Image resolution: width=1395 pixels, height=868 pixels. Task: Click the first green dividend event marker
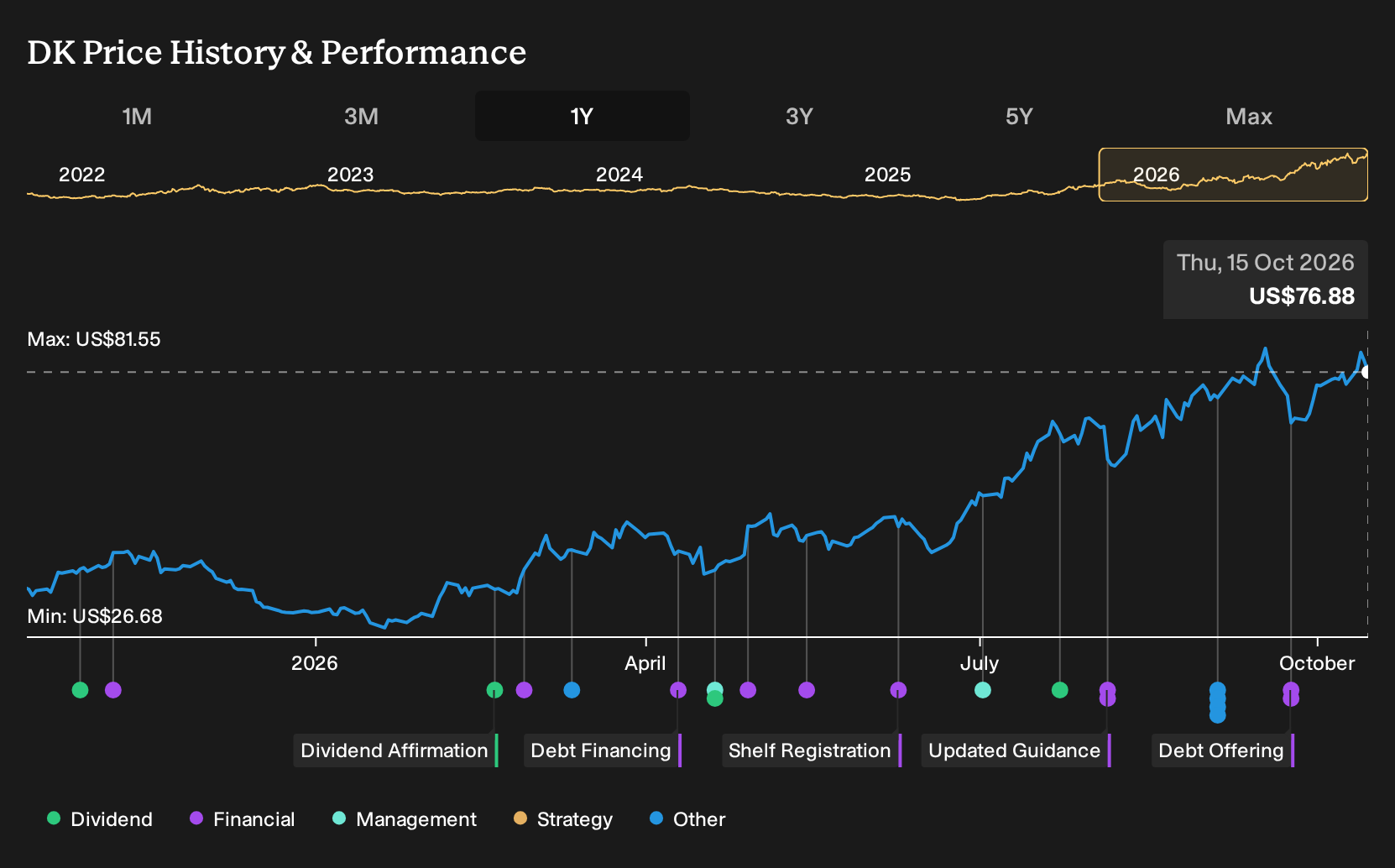click(80, 690)
